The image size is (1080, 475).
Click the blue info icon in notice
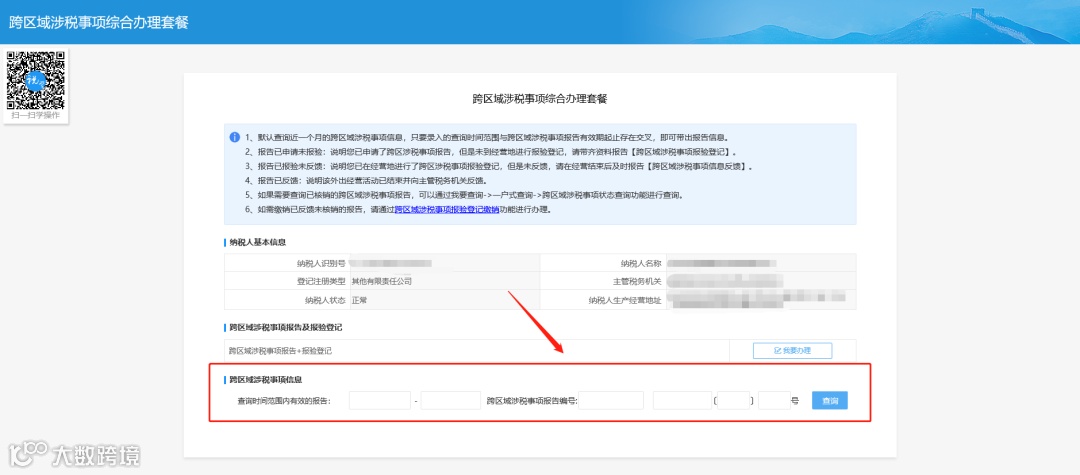coord(235,137)
